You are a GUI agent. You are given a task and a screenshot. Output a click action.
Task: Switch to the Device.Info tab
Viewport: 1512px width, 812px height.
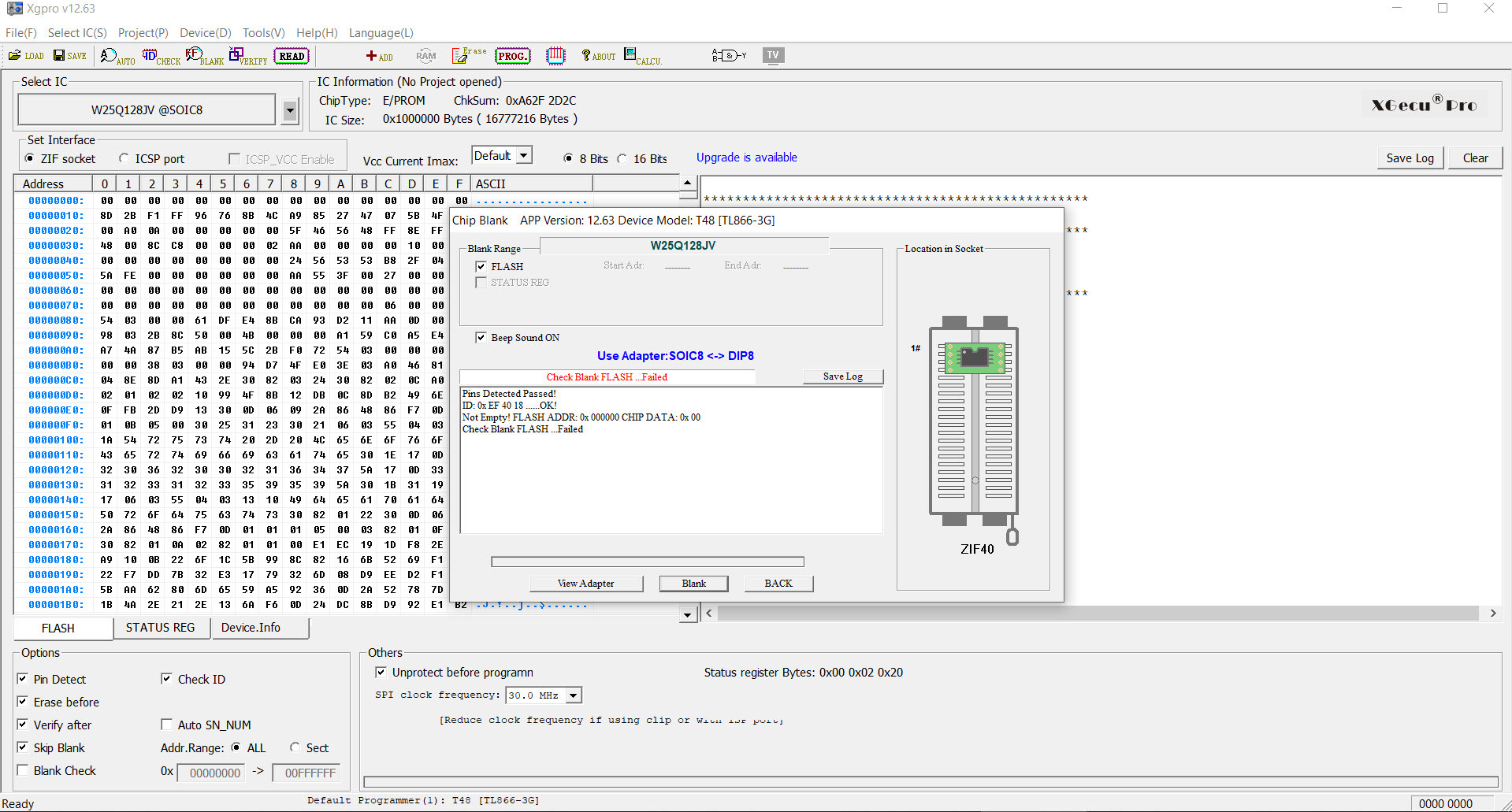tap(251, 628)
